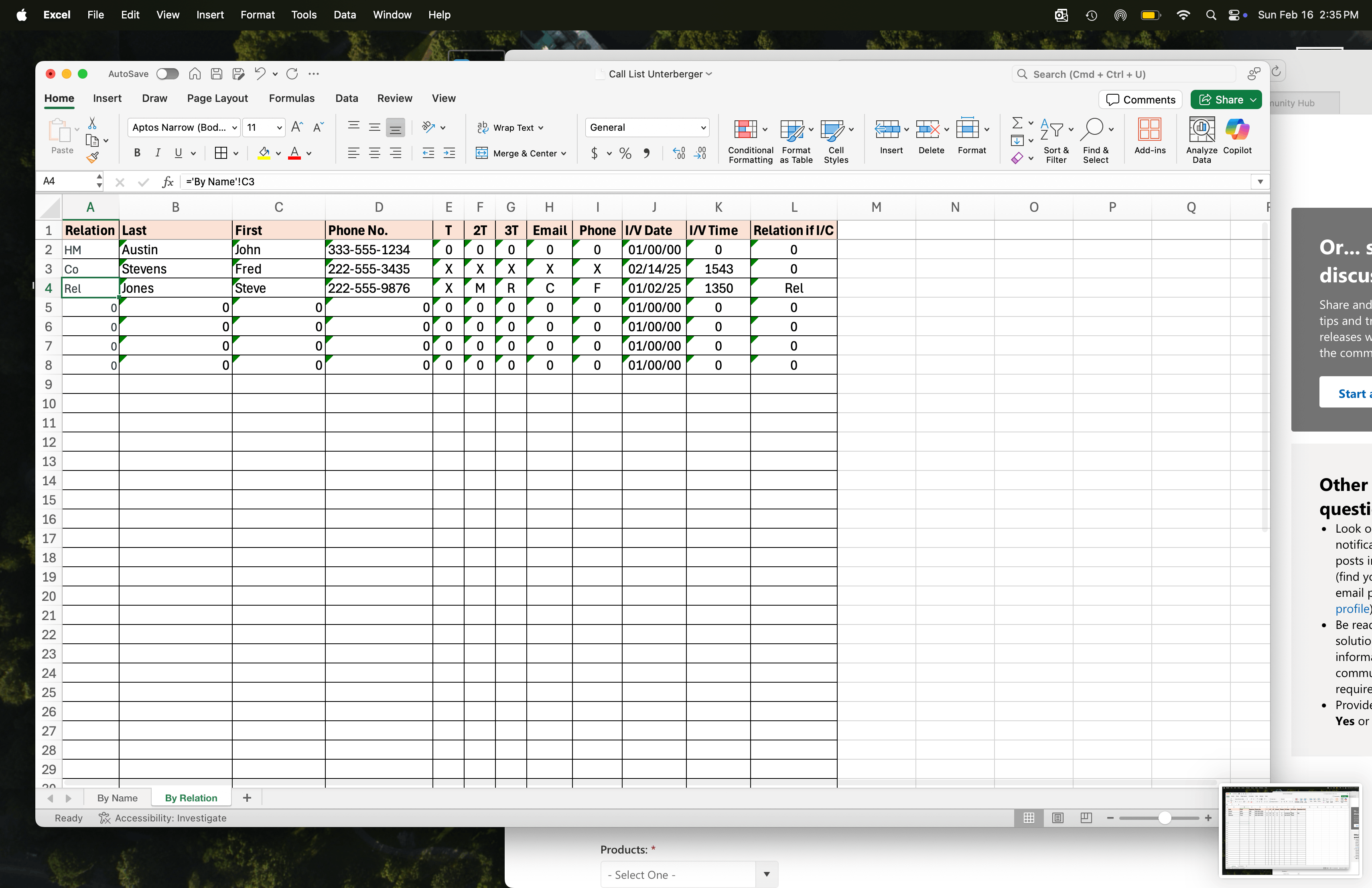1372x888 pixels.
Task: Click the Insert Function fx icon
Action: 168,182
